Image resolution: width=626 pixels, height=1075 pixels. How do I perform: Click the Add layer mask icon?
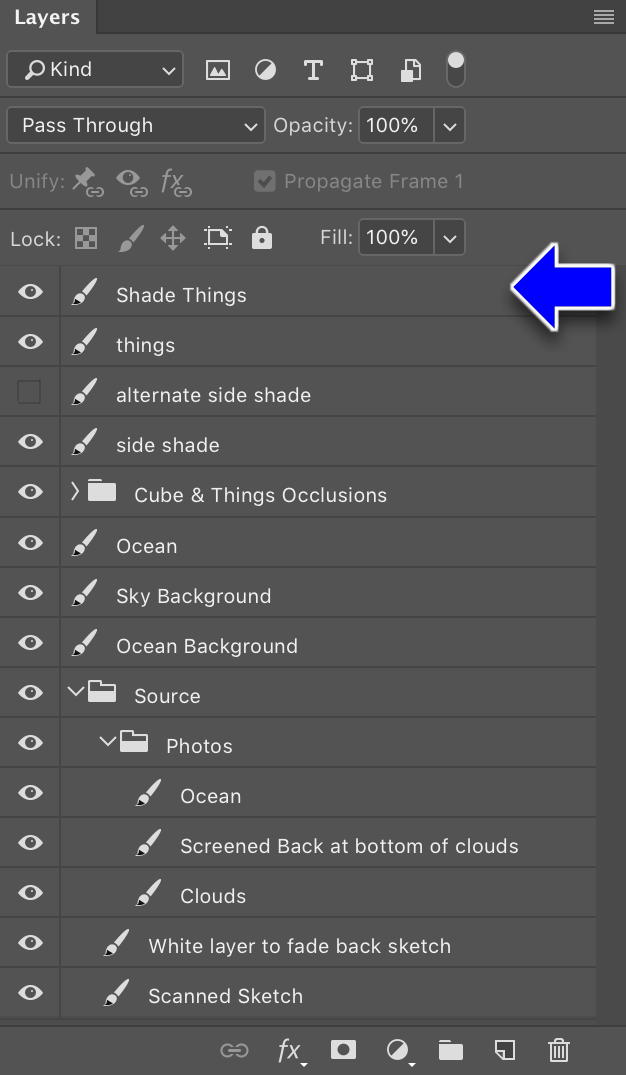(x=343, y=1050)
